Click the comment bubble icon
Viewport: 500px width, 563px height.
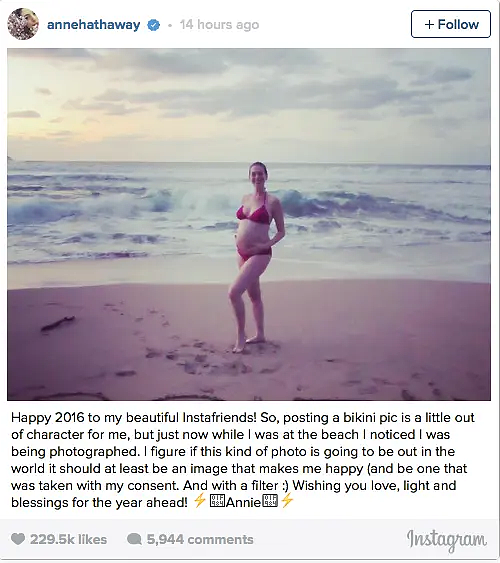tap(134, 539)
